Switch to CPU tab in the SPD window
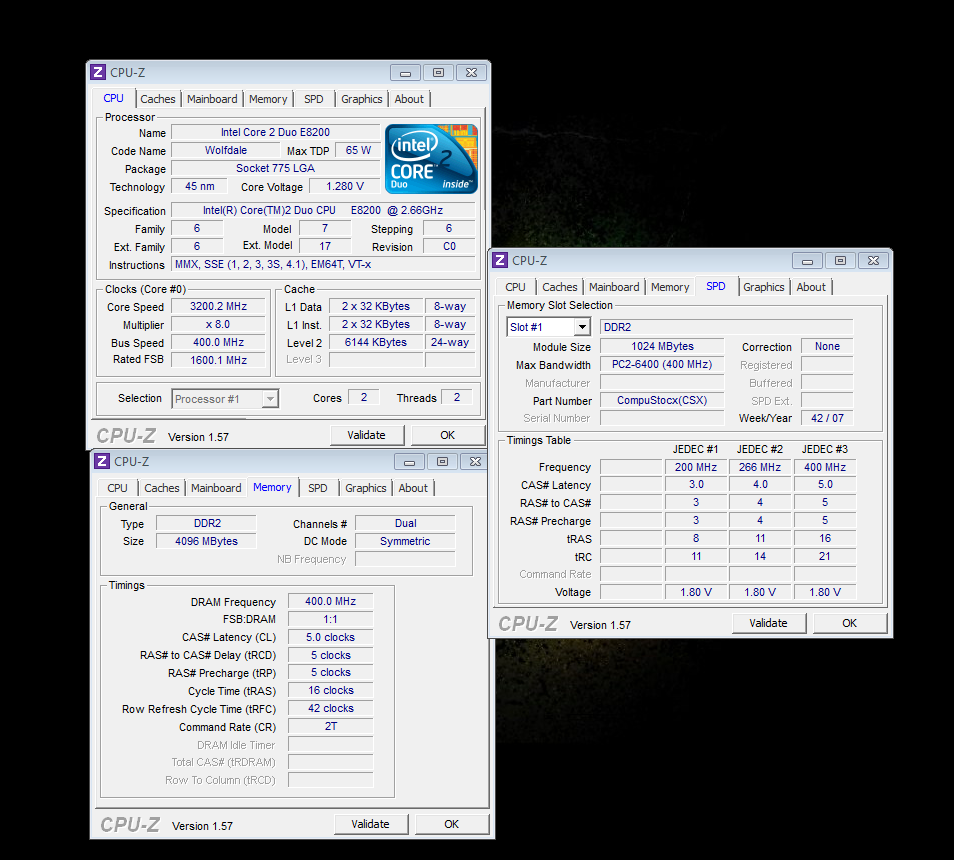Viewport: 954px width, 860px height. click(515, 287)
